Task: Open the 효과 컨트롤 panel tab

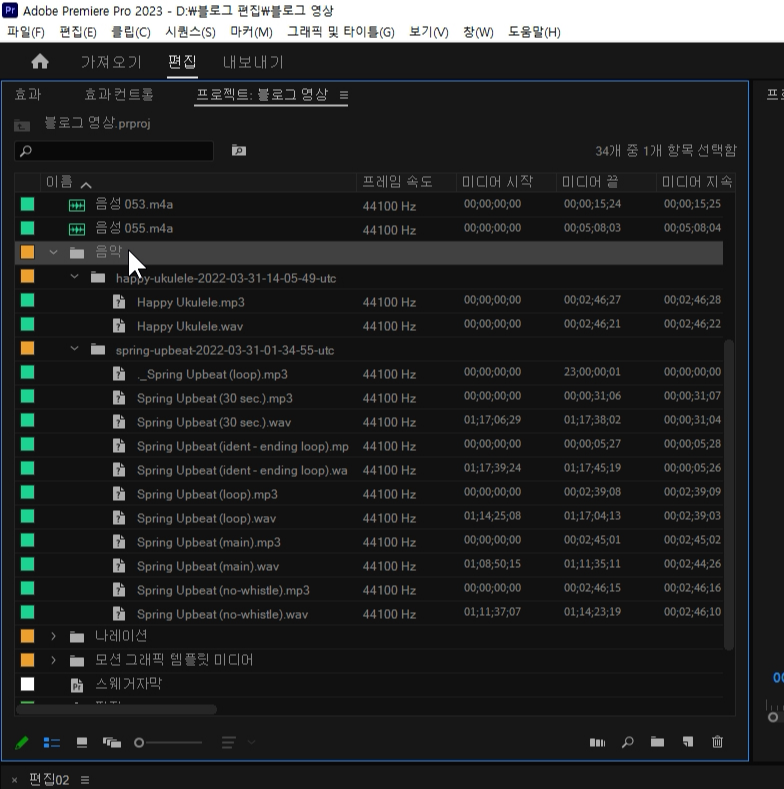Action: (119, 94)
